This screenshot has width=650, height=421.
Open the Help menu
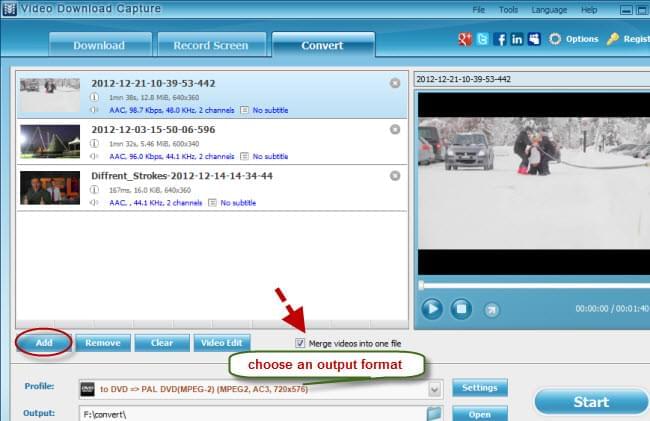[x=589, y=10]
